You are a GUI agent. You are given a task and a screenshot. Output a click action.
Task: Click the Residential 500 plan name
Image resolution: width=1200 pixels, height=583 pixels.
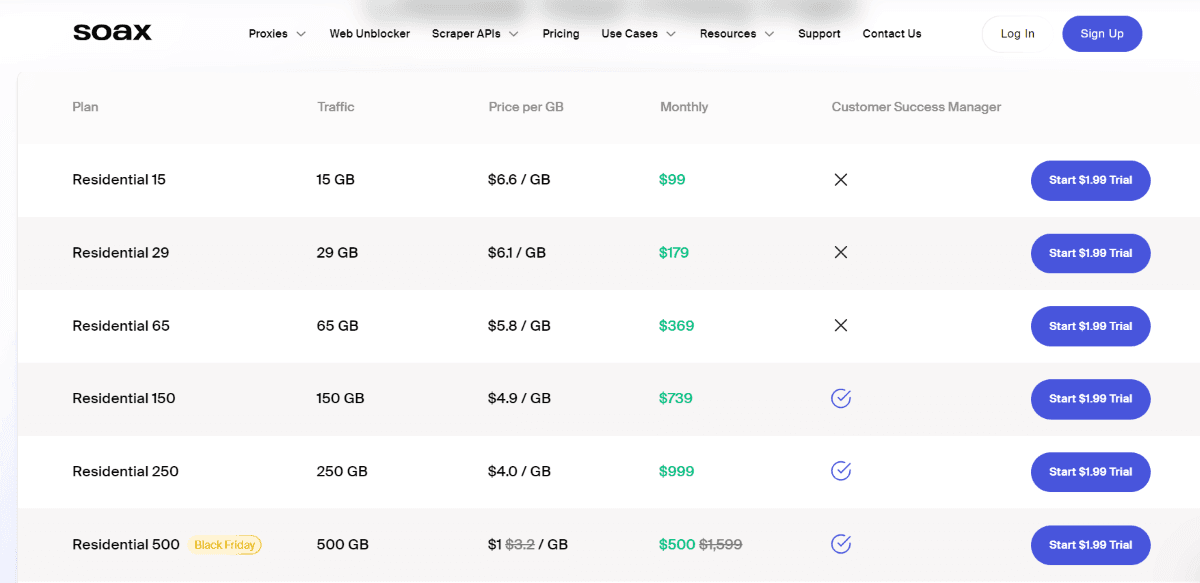(x=126, y=544)
